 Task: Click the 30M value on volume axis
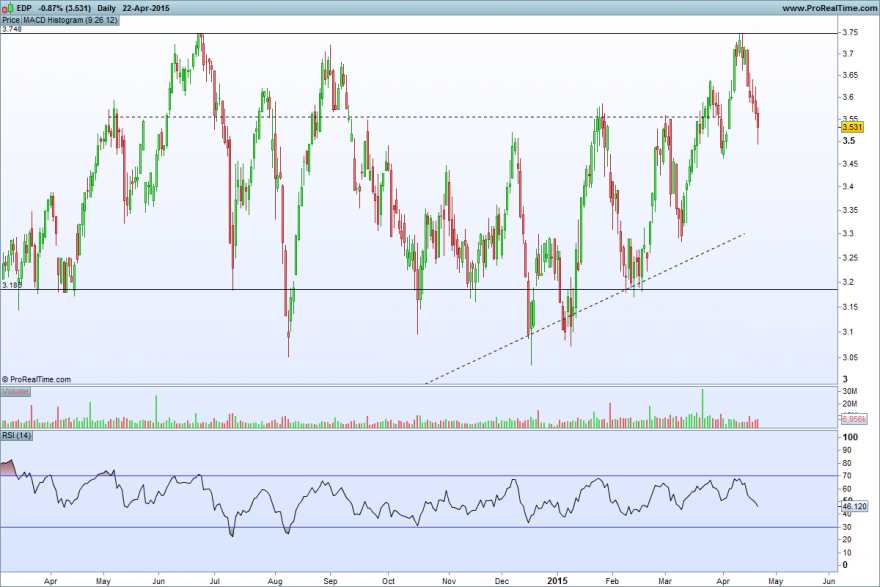pyautogui.click(x=850, y=391)
